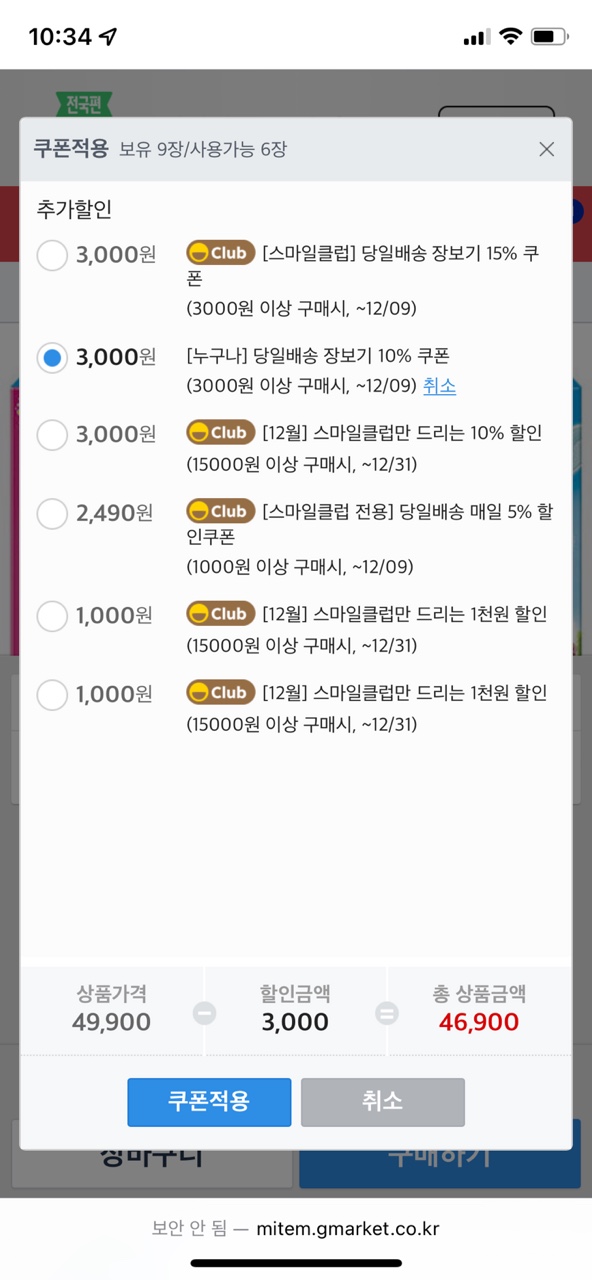Click the Club badge on December 10% discount

[220, 433]
